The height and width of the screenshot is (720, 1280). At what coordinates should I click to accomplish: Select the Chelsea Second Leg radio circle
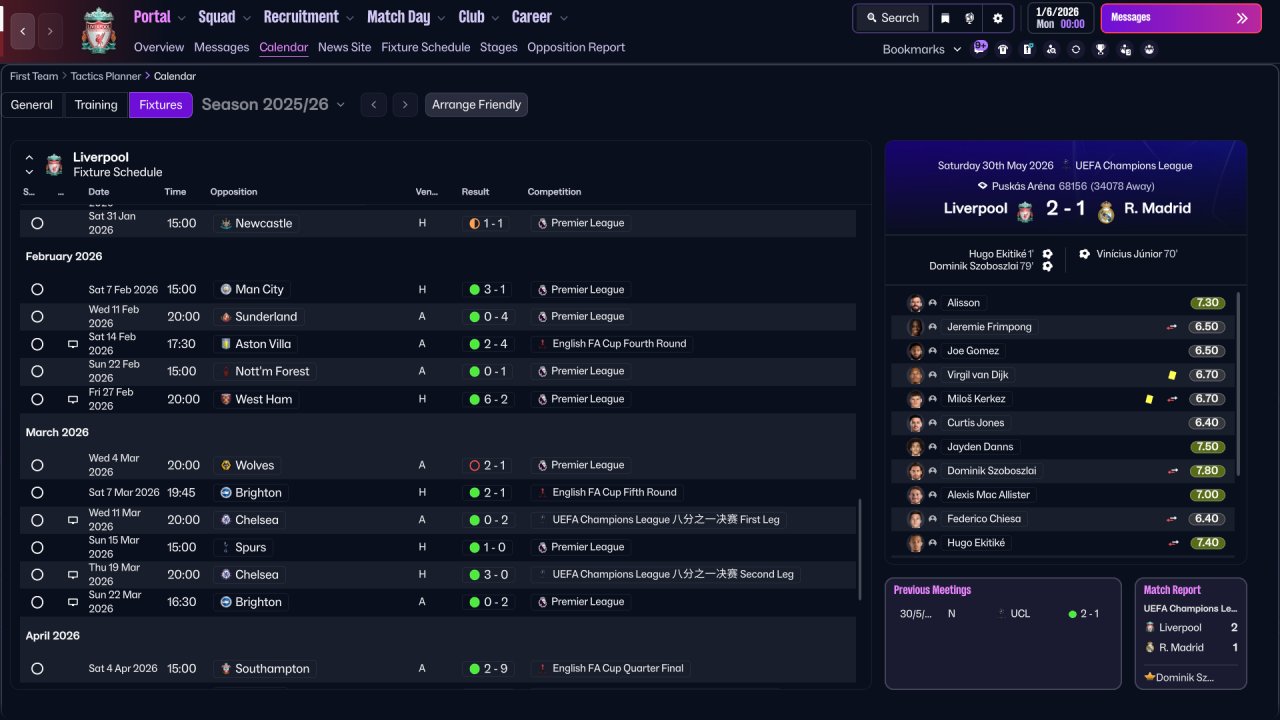click(x=37, y=575)
